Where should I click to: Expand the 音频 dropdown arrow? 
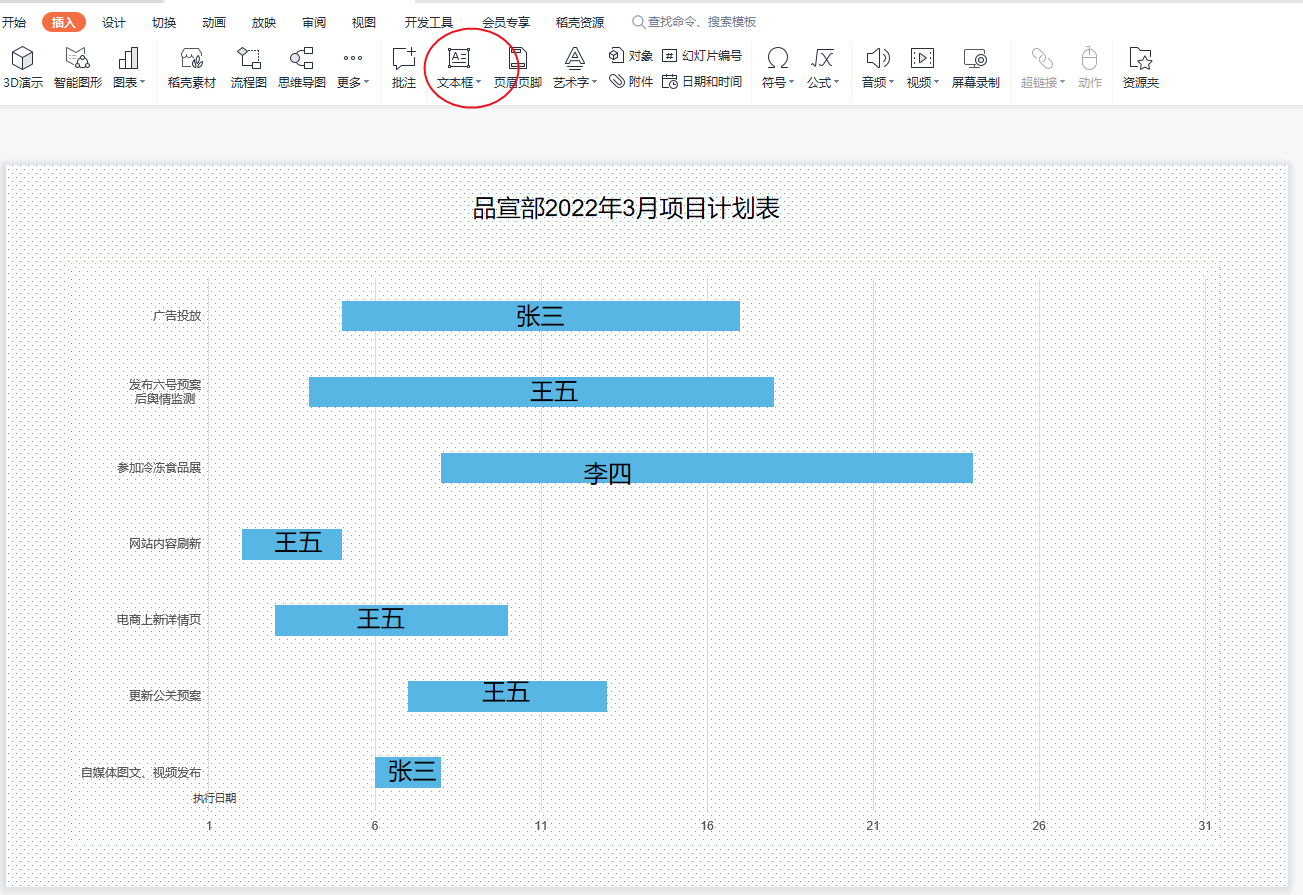tap(891, 83)
